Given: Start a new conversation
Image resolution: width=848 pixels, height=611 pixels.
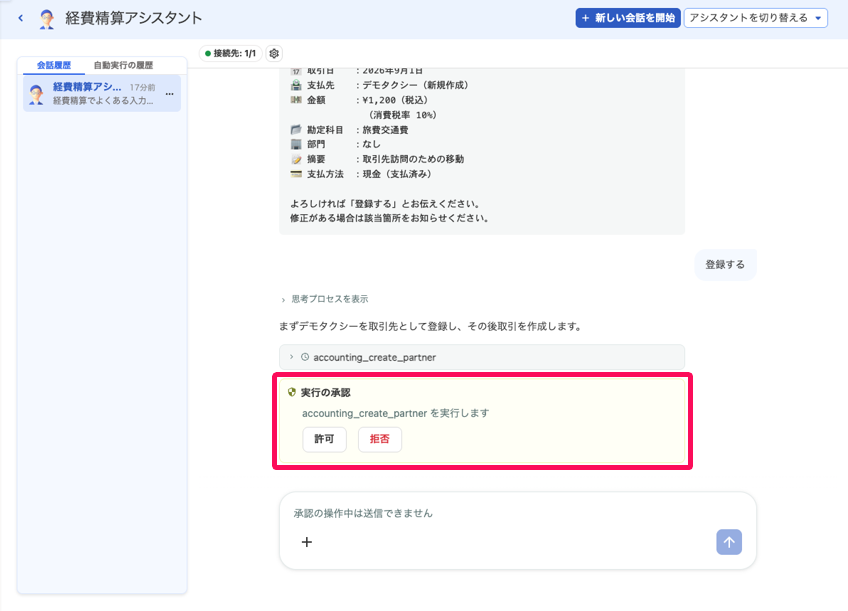Looking at the screenshot, I should [x=627, y=18].
